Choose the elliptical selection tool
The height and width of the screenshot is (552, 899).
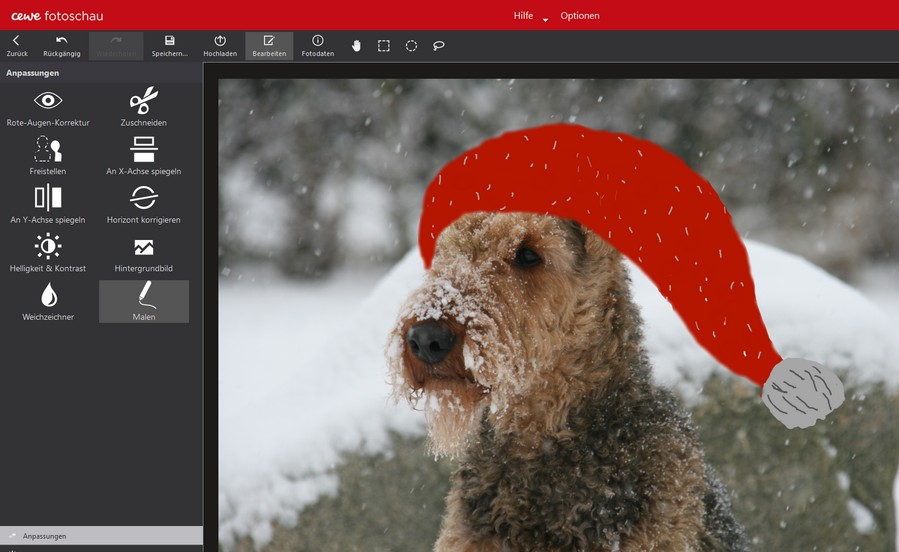[411, 46]
